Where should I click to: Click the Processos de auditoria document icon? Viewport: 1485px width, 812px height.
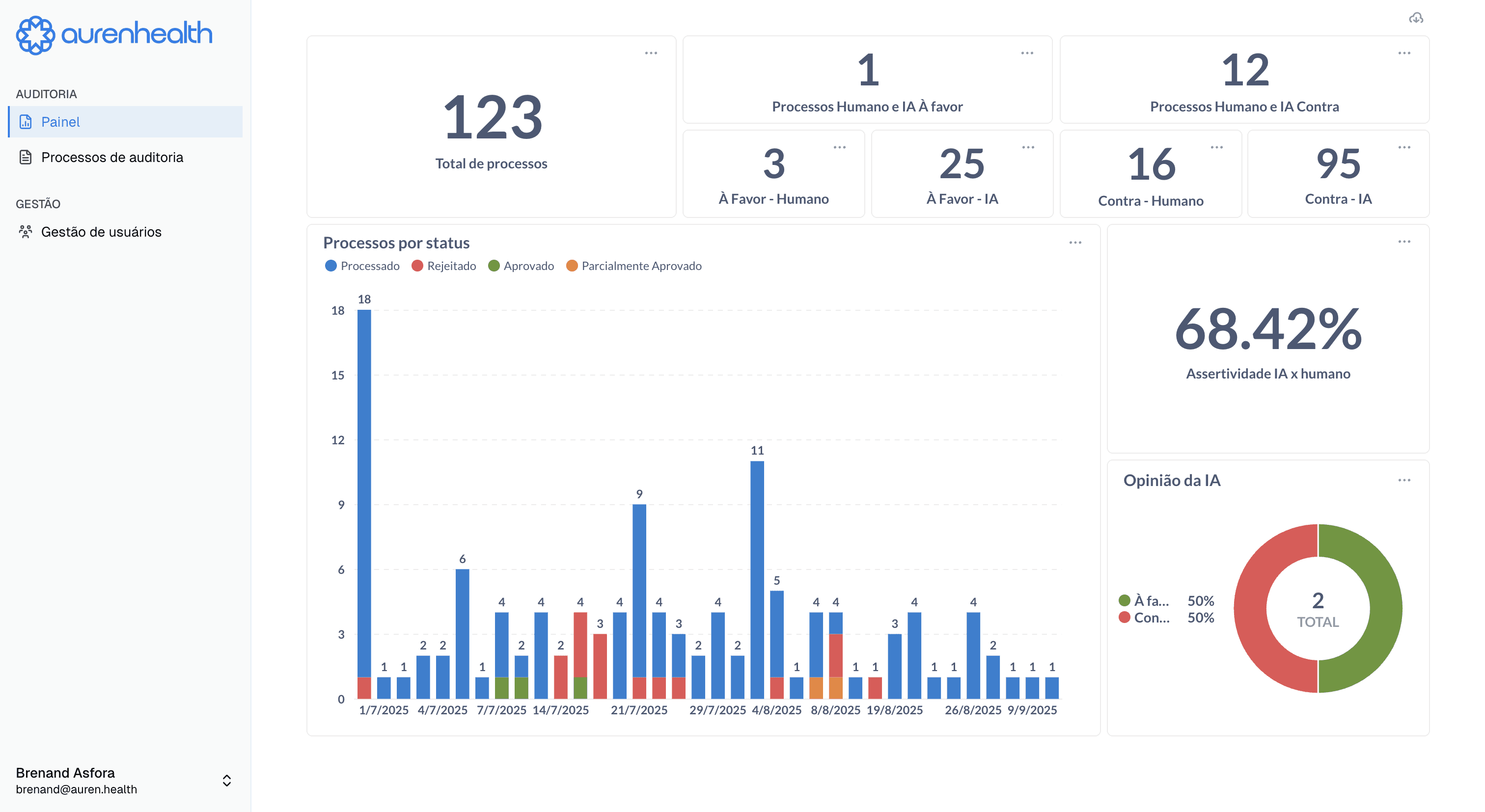tap(26, 157)
